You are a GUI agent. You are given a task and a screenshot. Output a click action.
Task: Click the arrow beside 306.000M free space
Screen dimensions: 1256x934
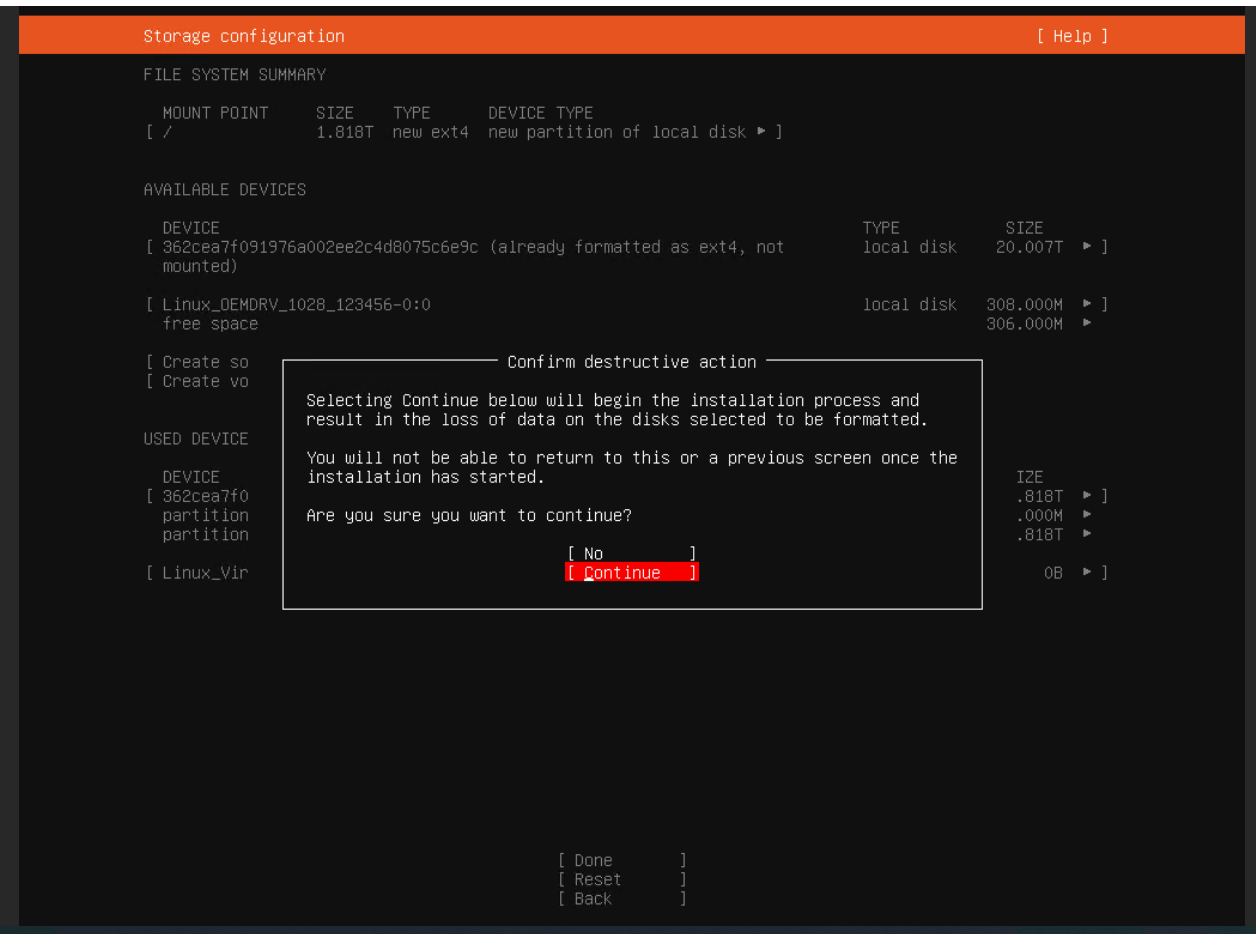1087,324
